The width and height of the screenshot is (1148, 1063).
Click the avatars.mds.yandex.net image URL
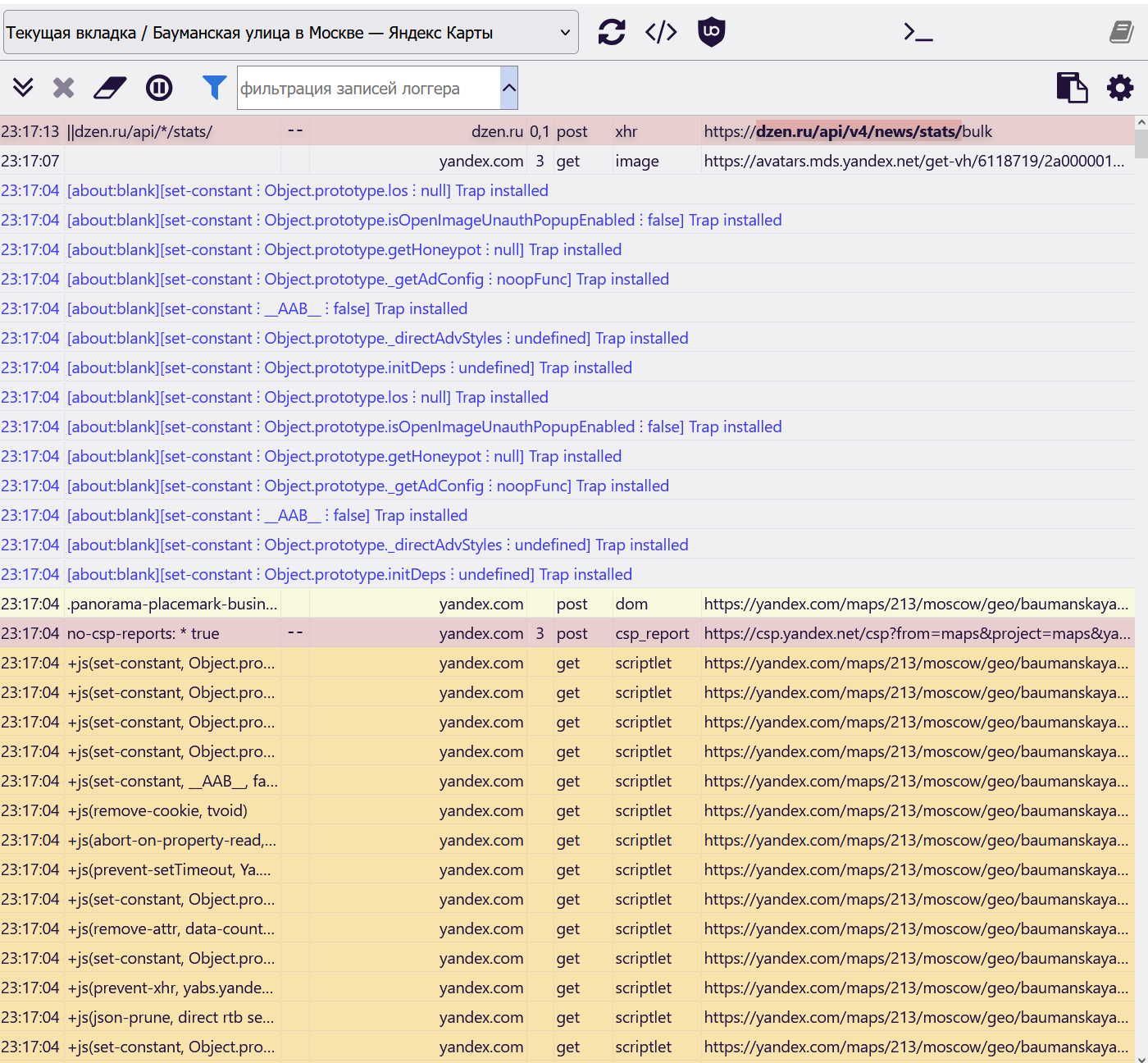coord(914,161)
